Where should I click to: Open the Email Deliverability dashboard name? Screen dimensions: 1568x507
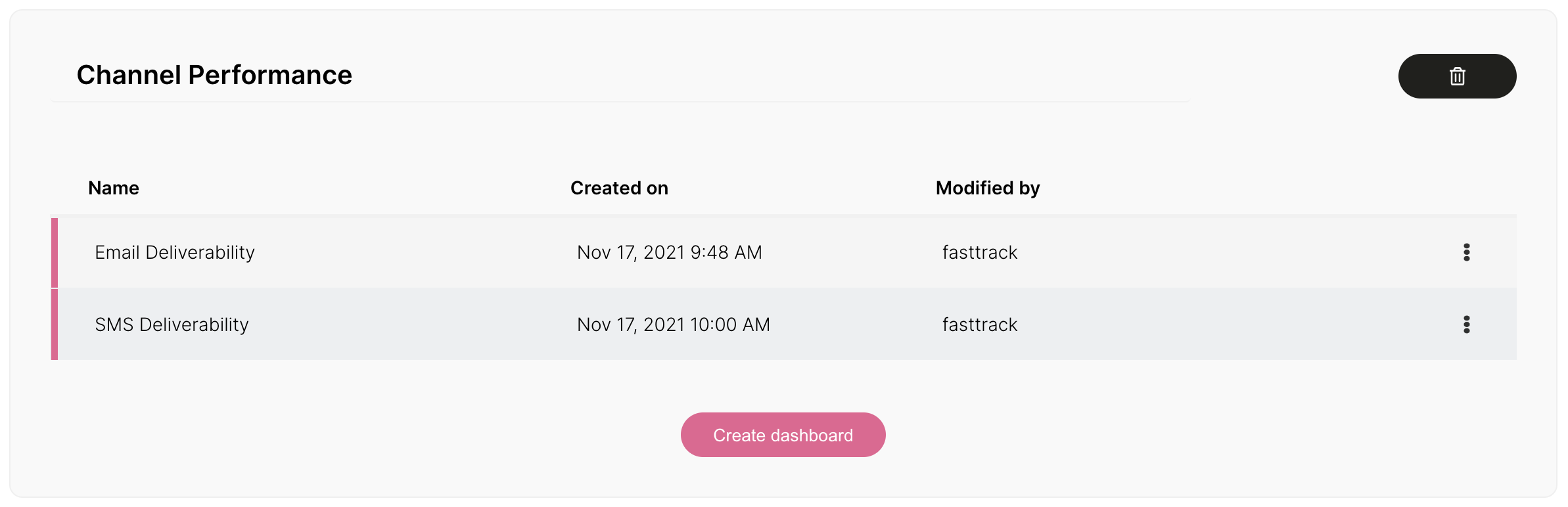(x=175, y=252)
